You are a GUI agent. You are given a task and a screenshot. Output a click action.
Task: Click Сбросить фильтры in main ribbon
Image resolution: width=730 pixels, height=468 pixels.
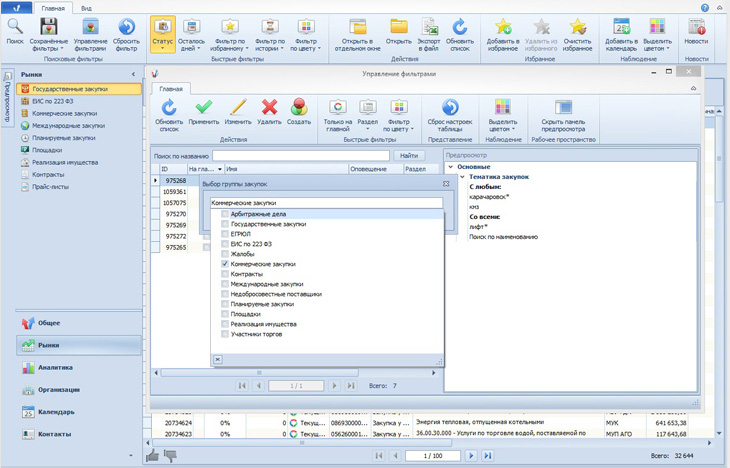point(126,29)
